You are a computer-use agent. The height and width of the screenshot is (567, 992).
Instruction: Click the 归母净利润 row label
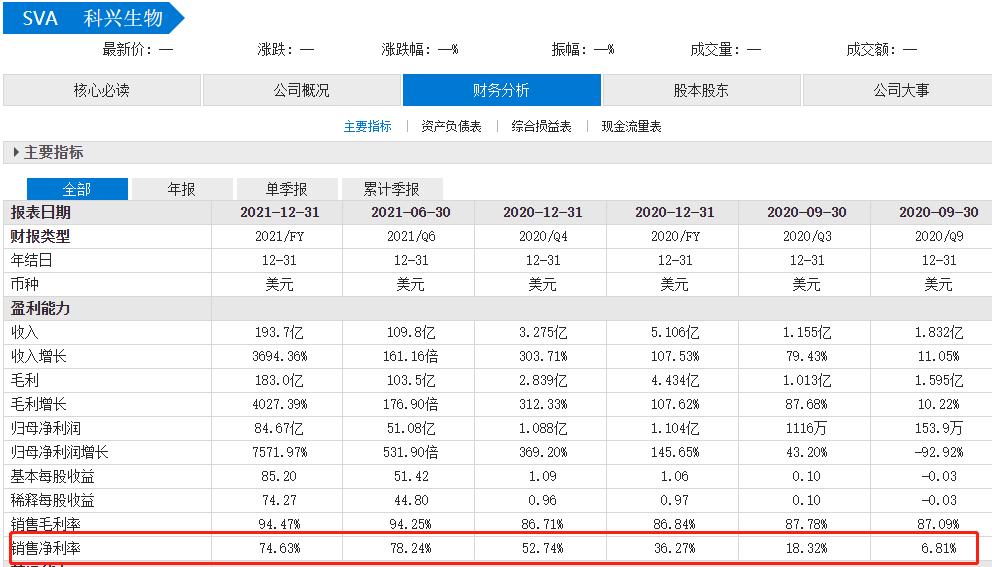46,428
